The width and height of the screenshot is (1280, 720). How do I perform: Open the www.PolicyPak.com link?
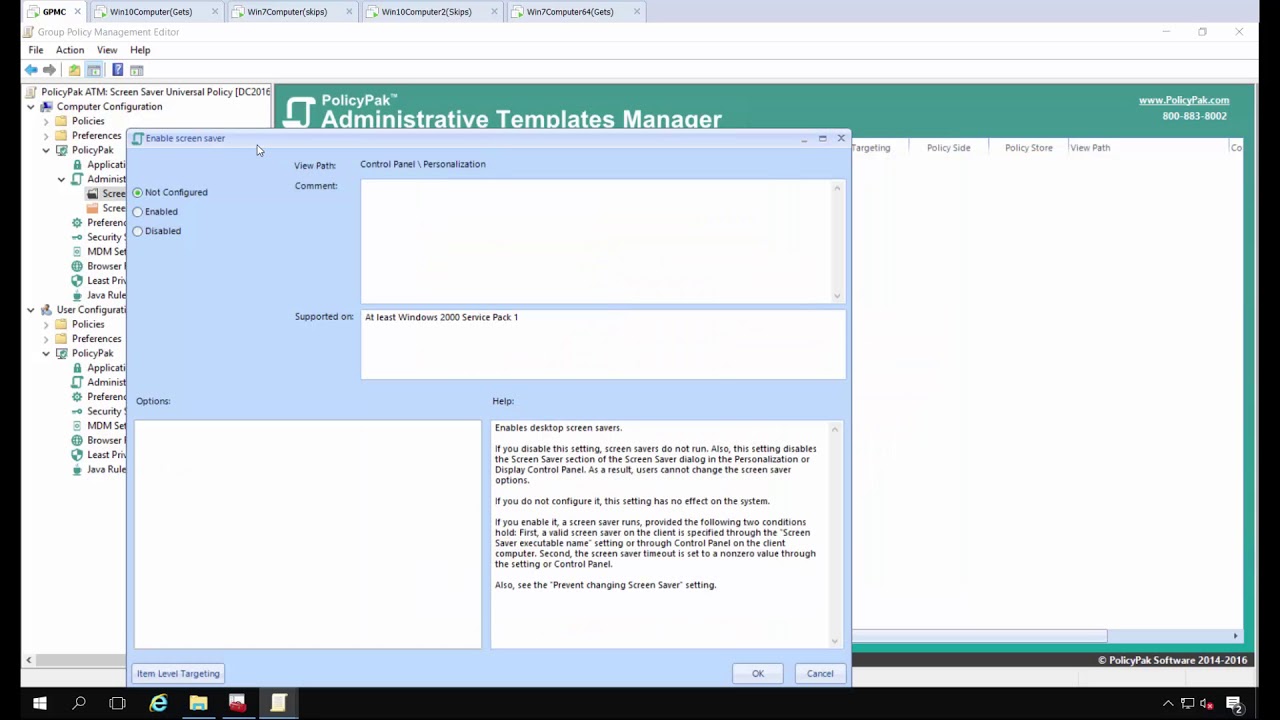tap(1184, 100)
